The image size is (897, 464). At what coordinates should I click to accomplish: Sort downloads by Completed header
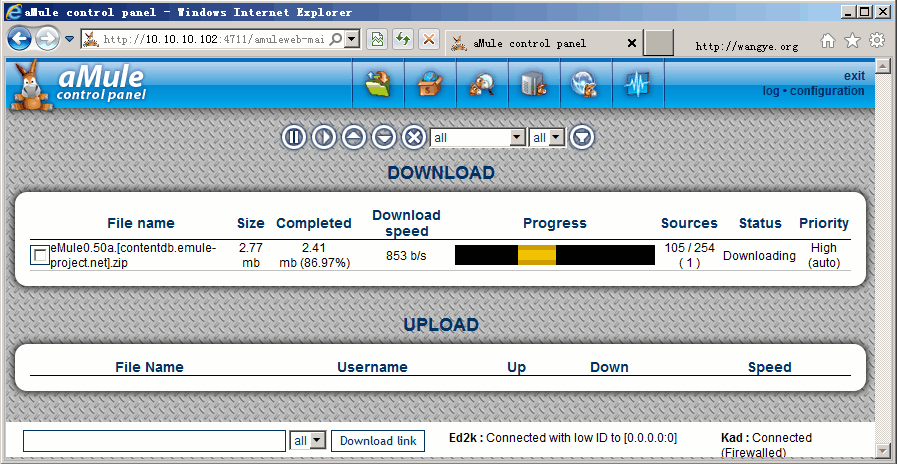coord(313,223)
